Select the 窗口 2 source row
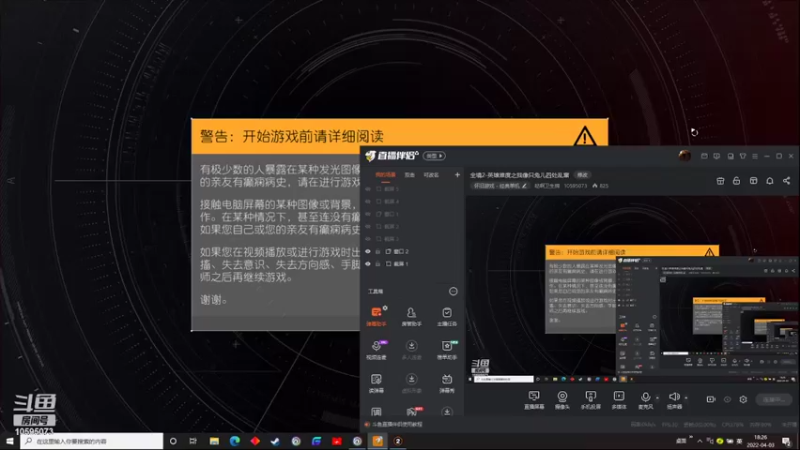800x450 pixels. coord(412,252)
